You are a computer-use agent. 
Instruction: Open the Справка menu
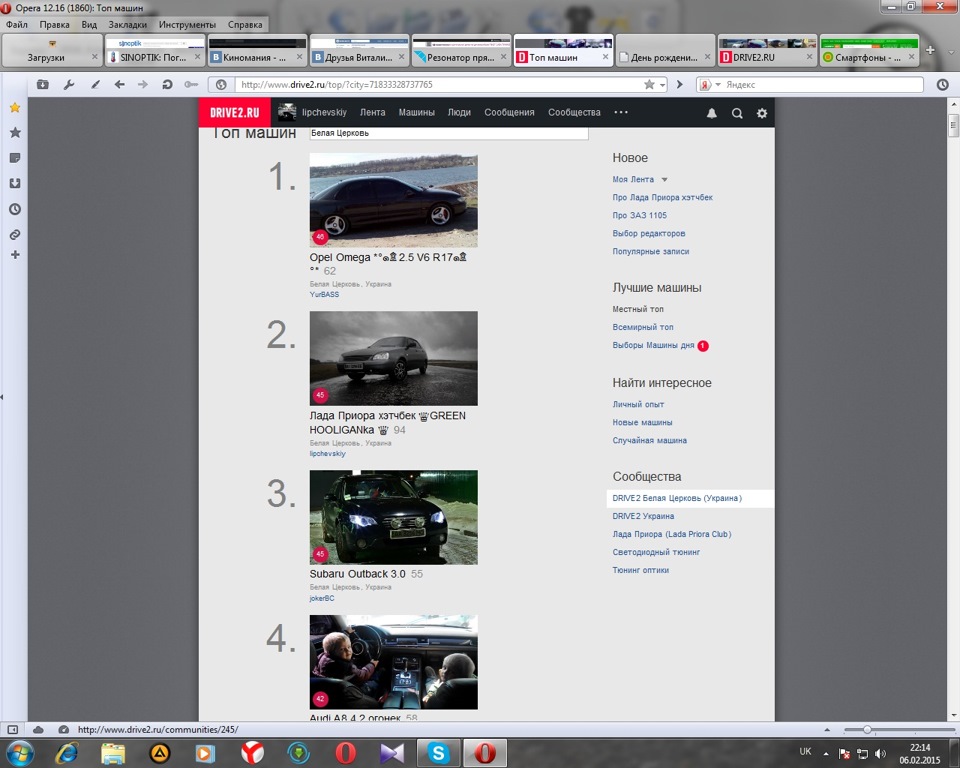click(x=245, y=24)
